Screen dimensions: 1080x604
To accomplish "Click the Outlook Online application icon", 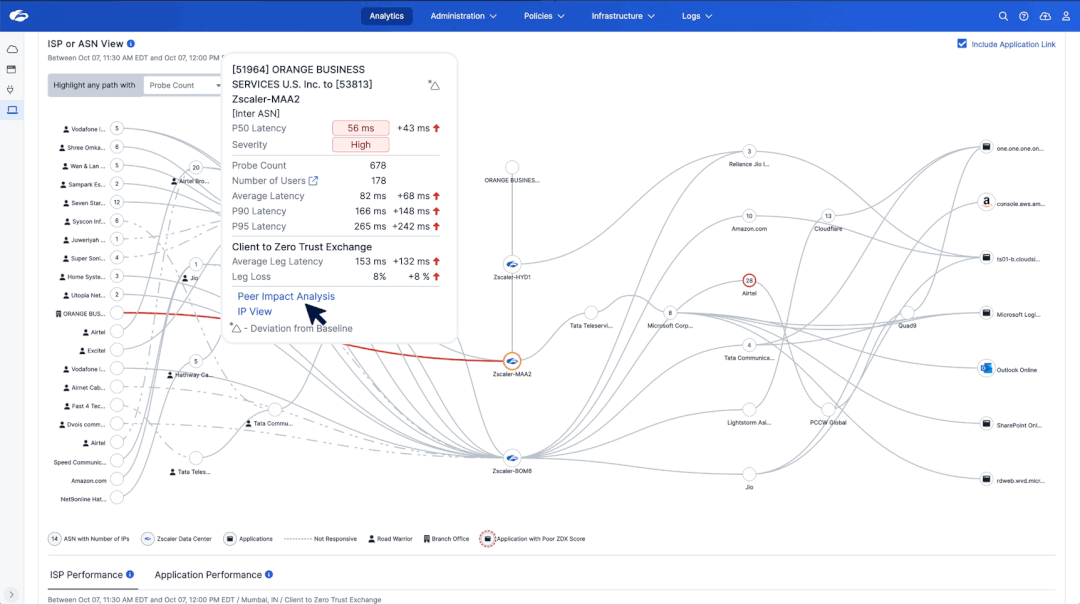I will pos(986,369).
